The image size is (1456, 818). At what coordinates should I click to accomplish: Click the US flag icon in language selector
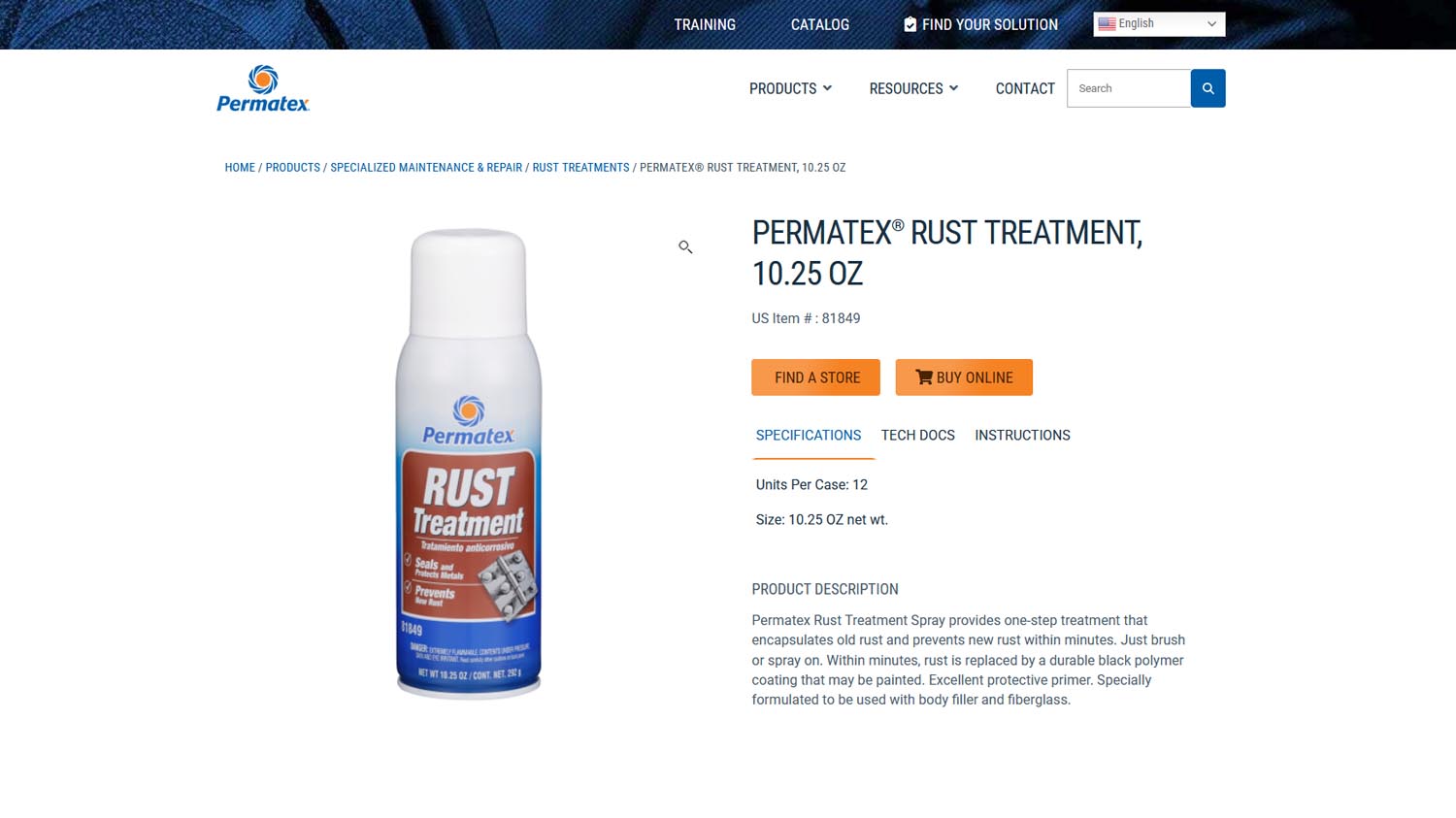coord(1107,24)
